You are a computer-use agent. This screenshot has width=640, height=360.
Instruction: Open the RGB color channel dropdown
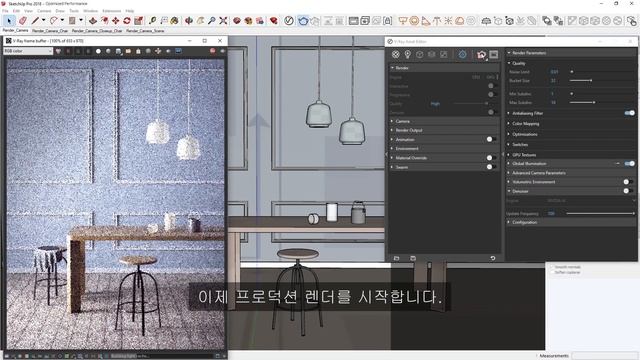[x=28, y=51]
